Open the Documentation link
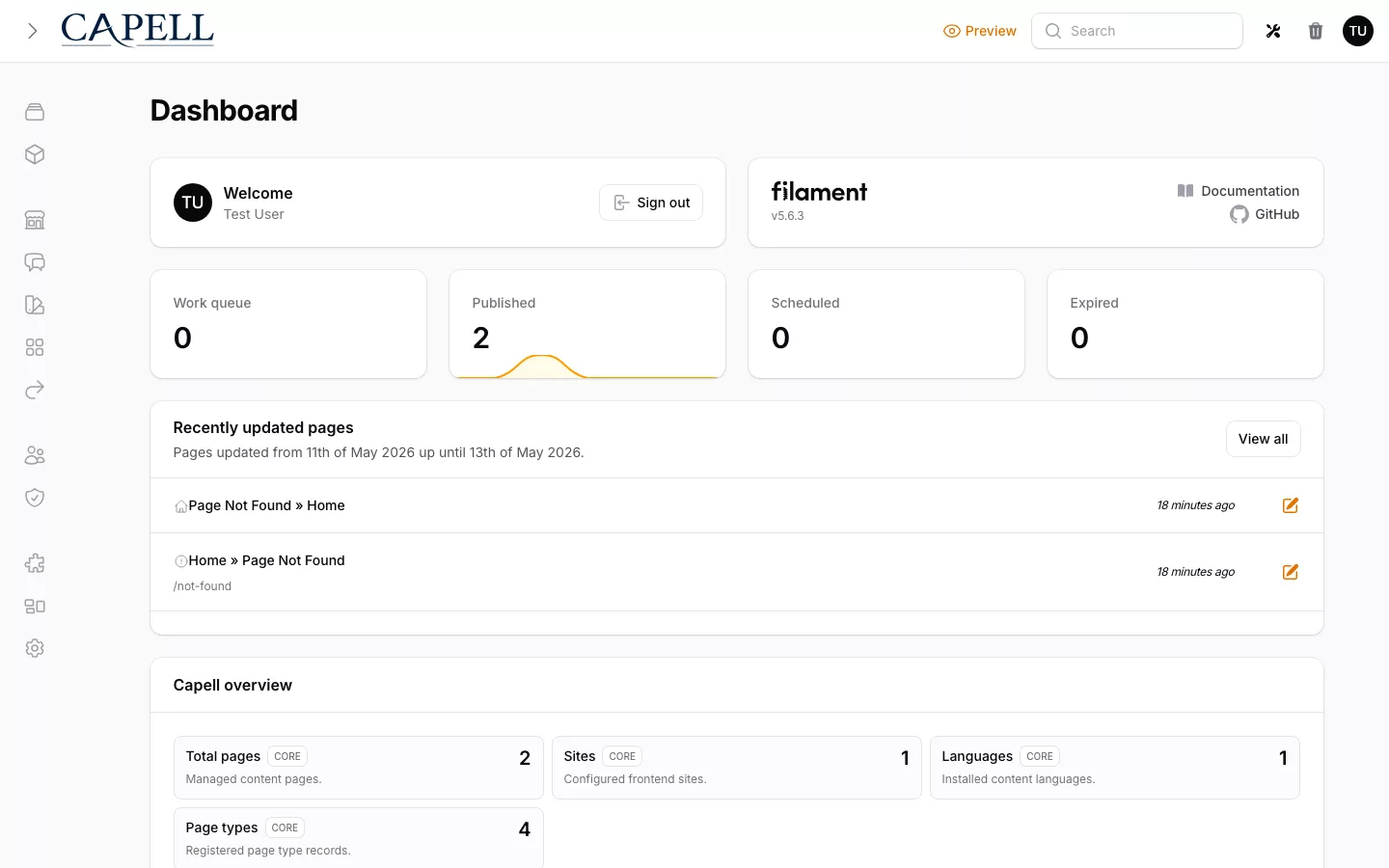Image resolution: width=1389 pixels, height=868 pixels. point(1239,191)
